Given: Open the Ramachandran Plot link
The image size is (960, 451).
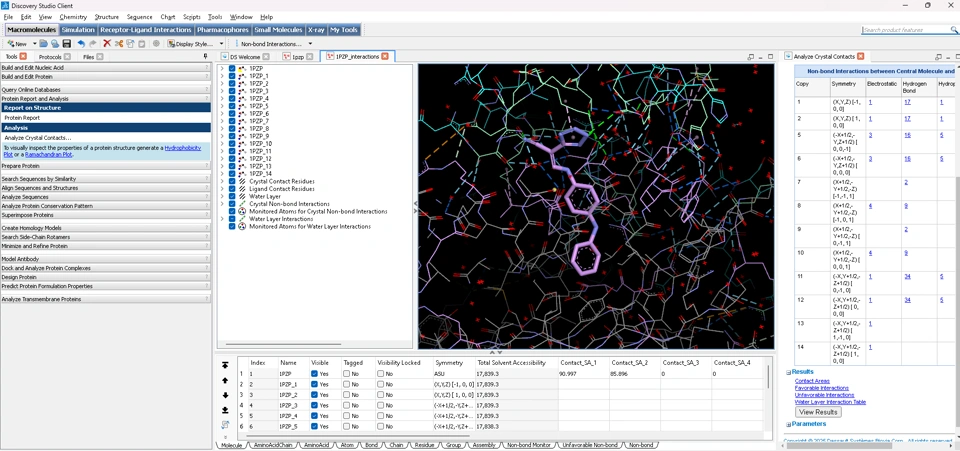Looking at the screenshot, I should (x=51, y=155).
